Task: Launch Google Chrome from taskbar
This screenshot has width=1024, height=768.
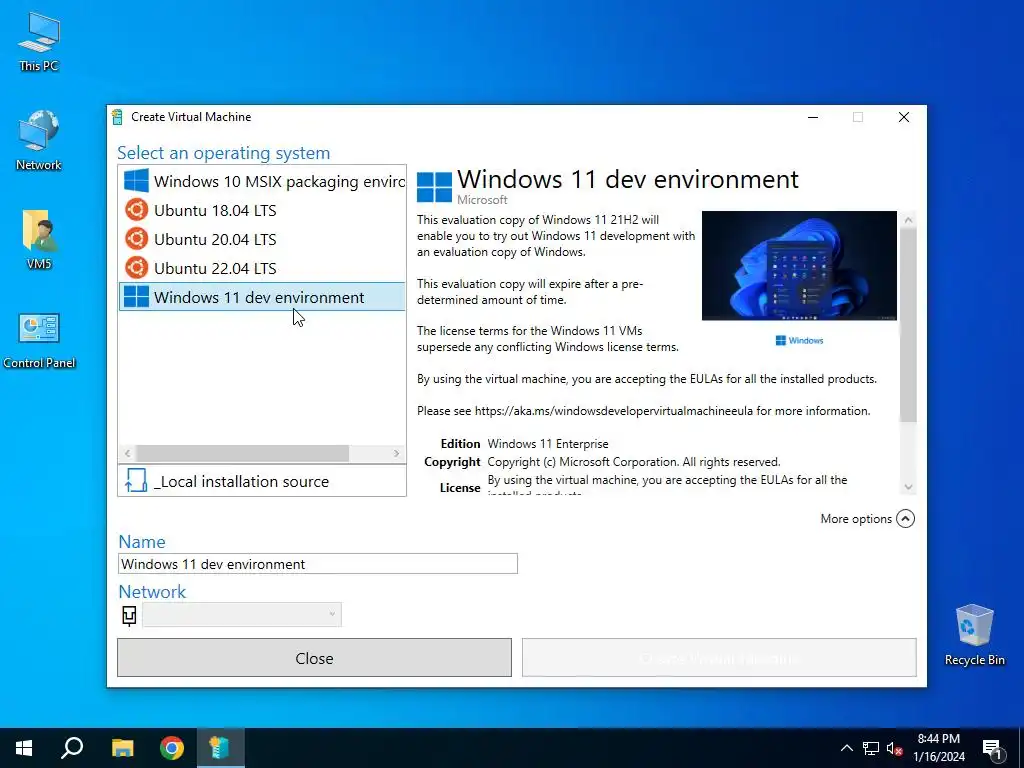Action: pyautogui.click(x=172, y=748)
